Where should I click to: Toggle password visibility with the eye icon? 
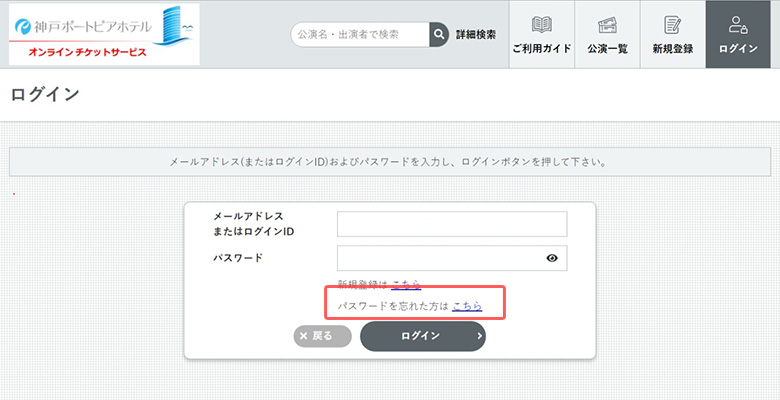pyautogui.click(x=552, y=258)
